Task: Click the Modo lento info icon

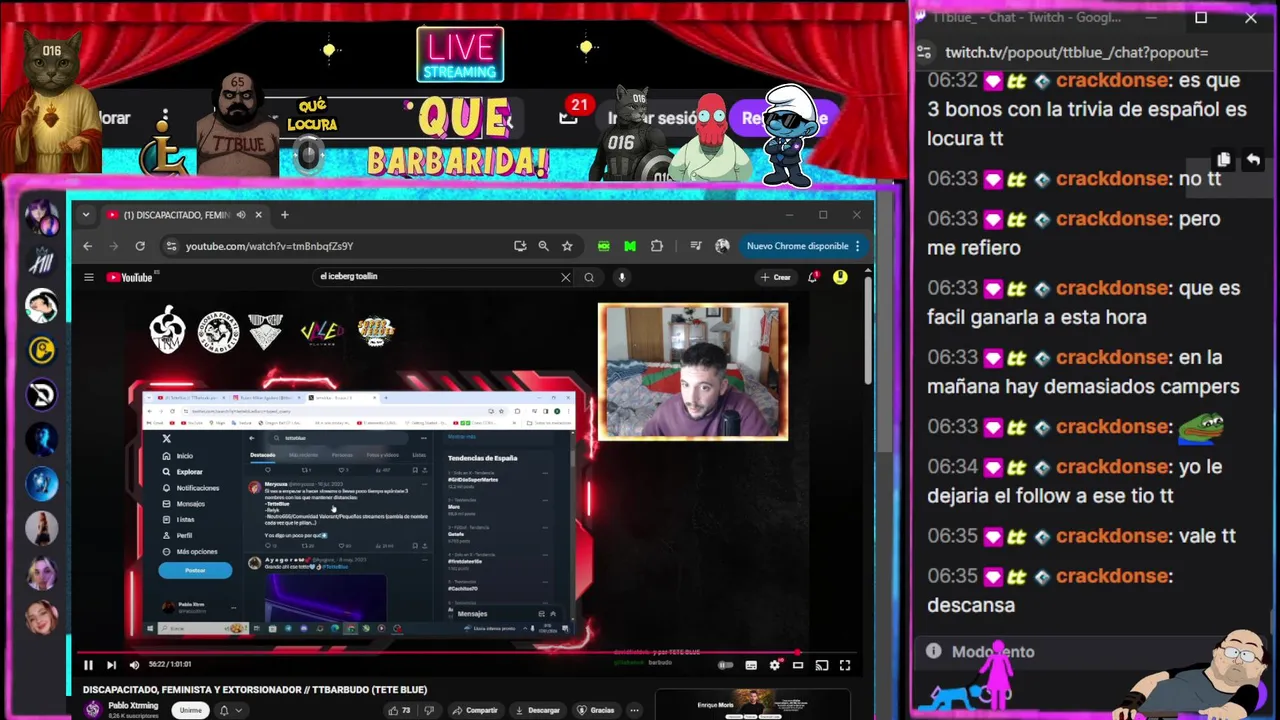Action: point(934,651)
